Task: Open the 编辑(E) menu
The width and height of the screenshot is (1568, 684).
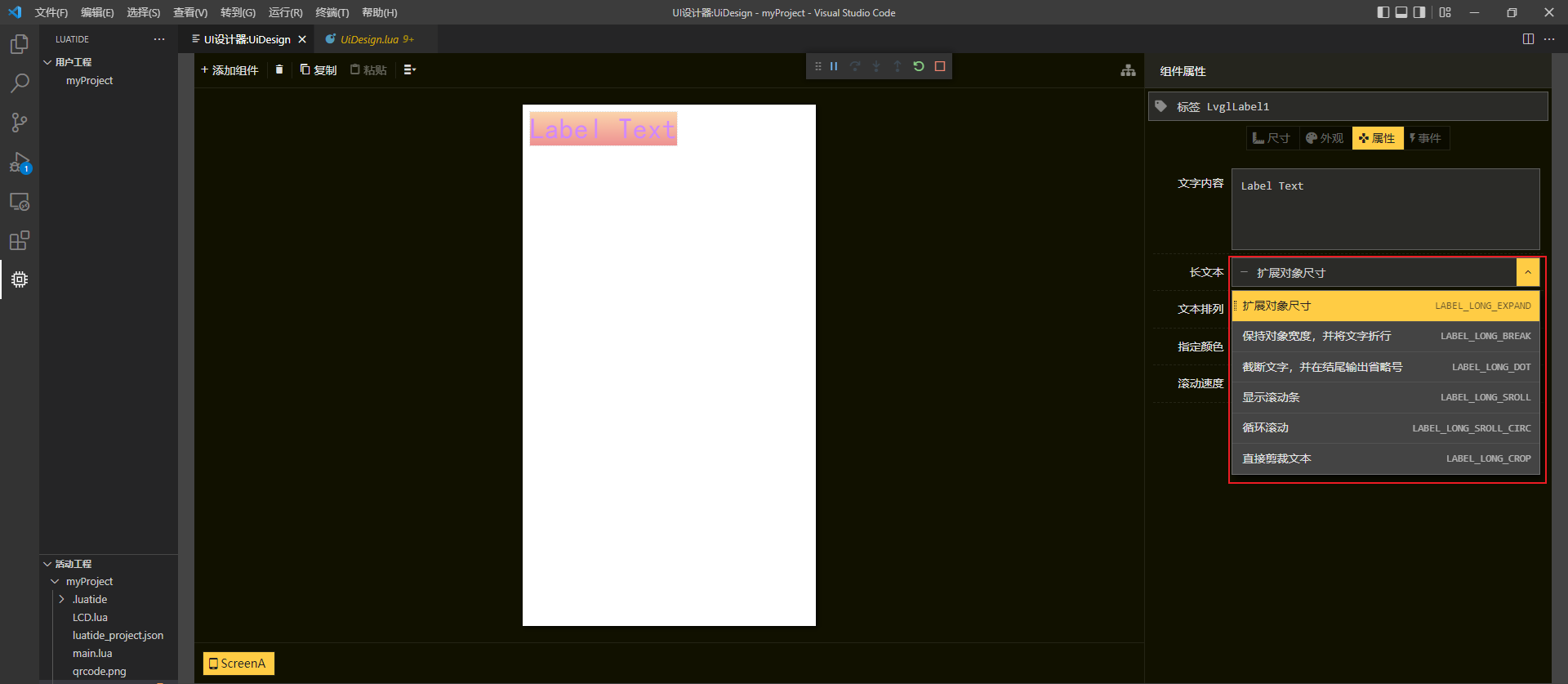Action: pos(97,12)
